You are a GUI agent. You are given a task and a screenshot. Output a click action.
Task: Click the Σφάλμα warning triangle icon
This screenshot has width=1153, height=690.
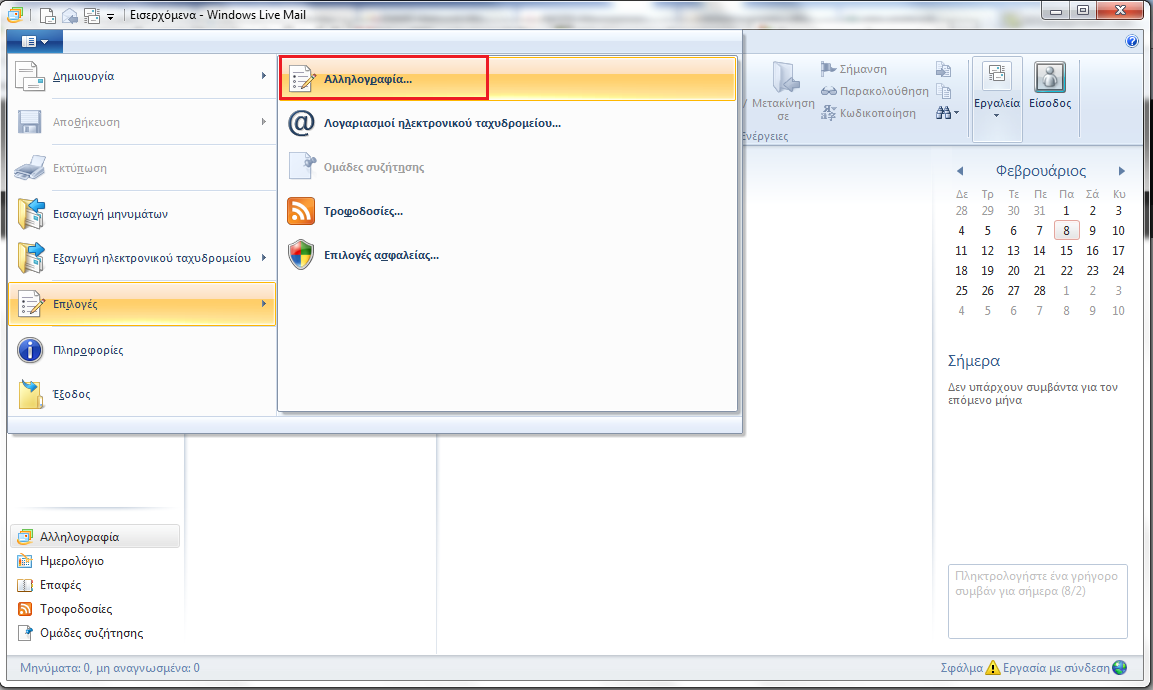(x=993, y=668)
